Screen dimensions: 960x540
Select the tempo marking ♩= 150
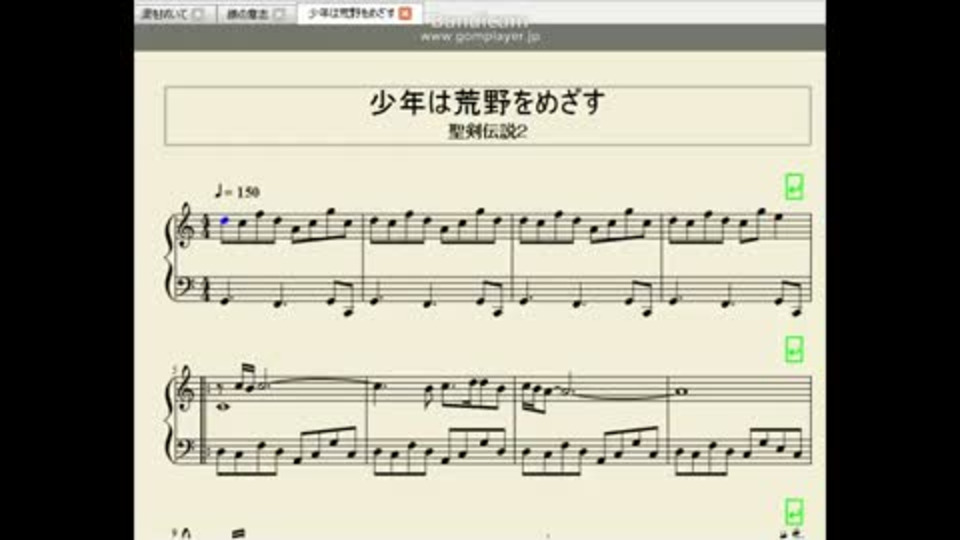[x=238, y=192]
